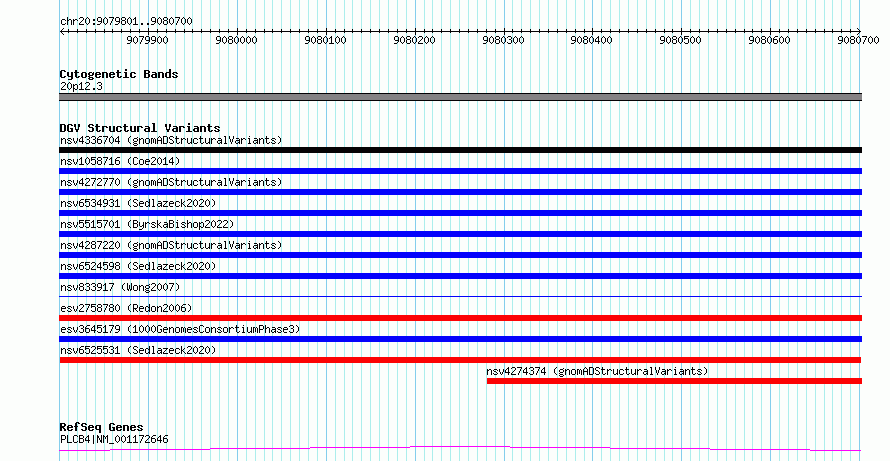This screenshot has width=890, height=461.
Task: Click ruler position 9080200
Action: coord(414,40)
